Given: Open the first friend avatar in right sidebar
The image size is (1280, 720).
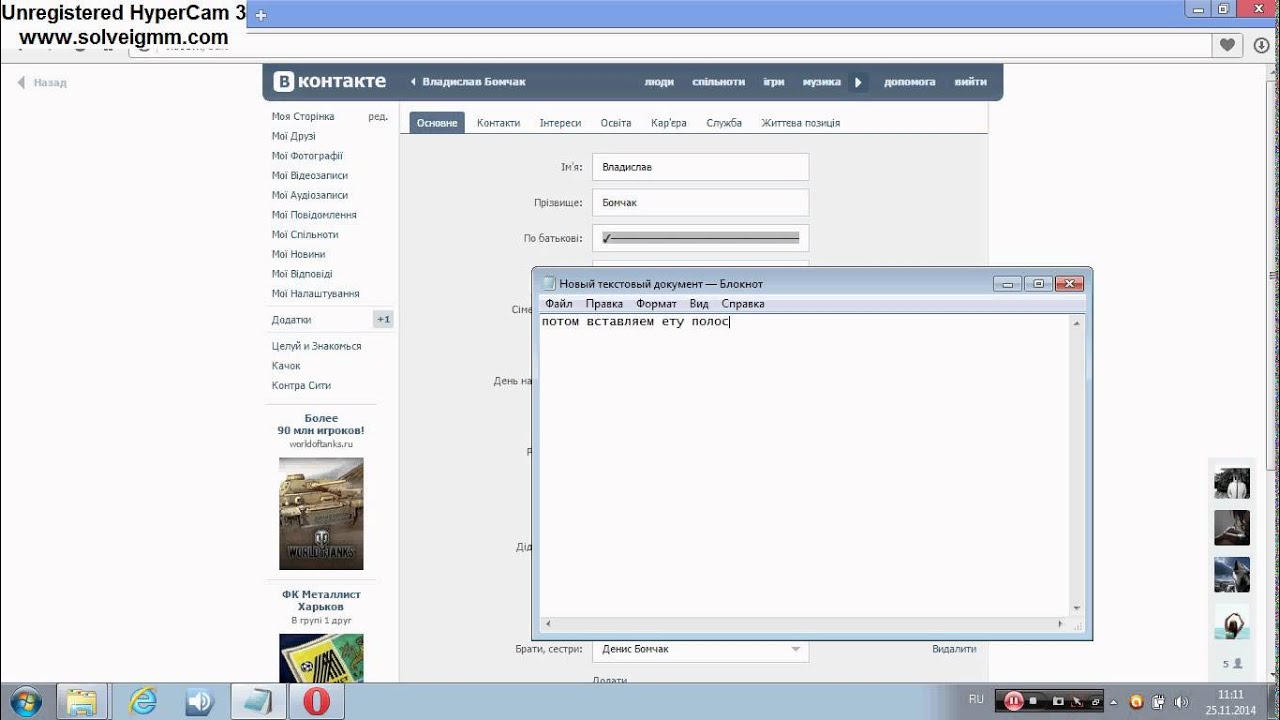Looking at the screenshot, I should pos(1232,482).
